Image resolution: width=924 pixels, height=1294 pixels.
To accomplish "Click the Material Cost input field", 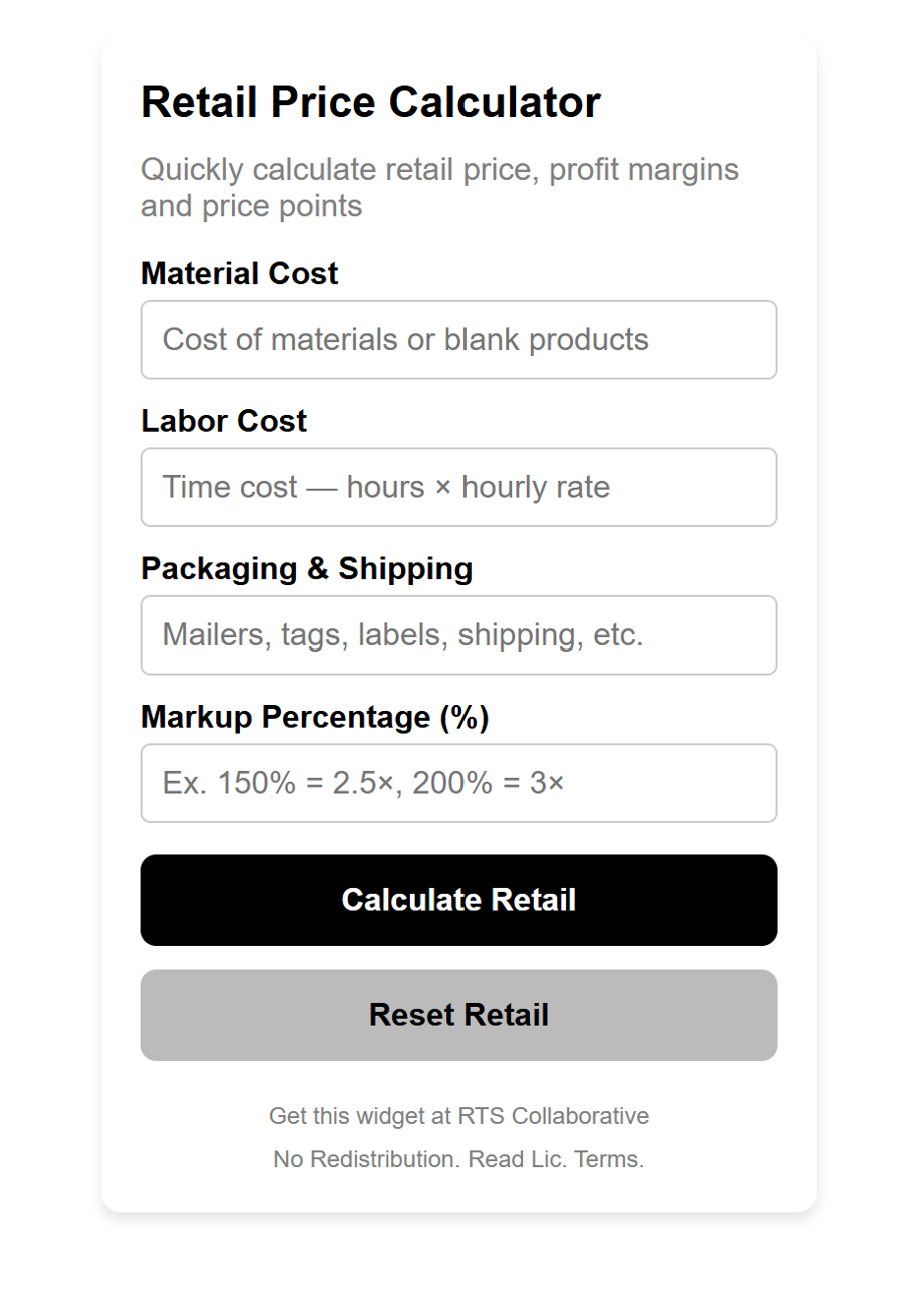I will pos(458,339).
